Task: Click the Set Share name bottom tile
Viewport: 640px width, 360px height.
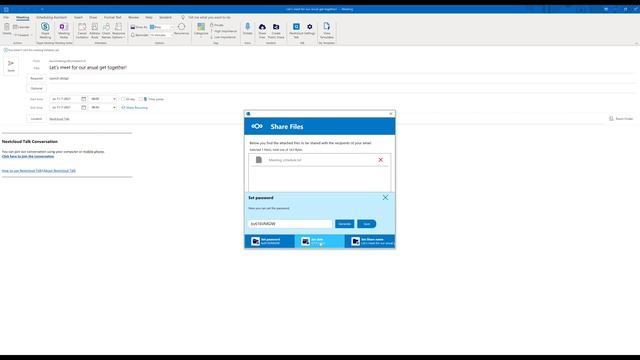Action: pos(370,241)
